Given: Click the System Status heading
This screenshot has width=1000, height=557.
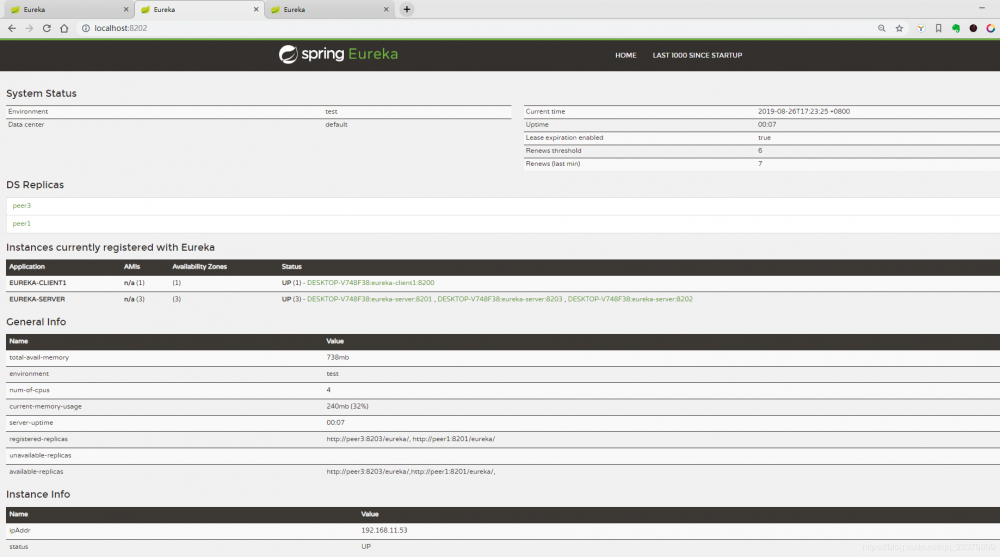Looking at the screenshot, I should pyautogui.click(x=41, y=93).
